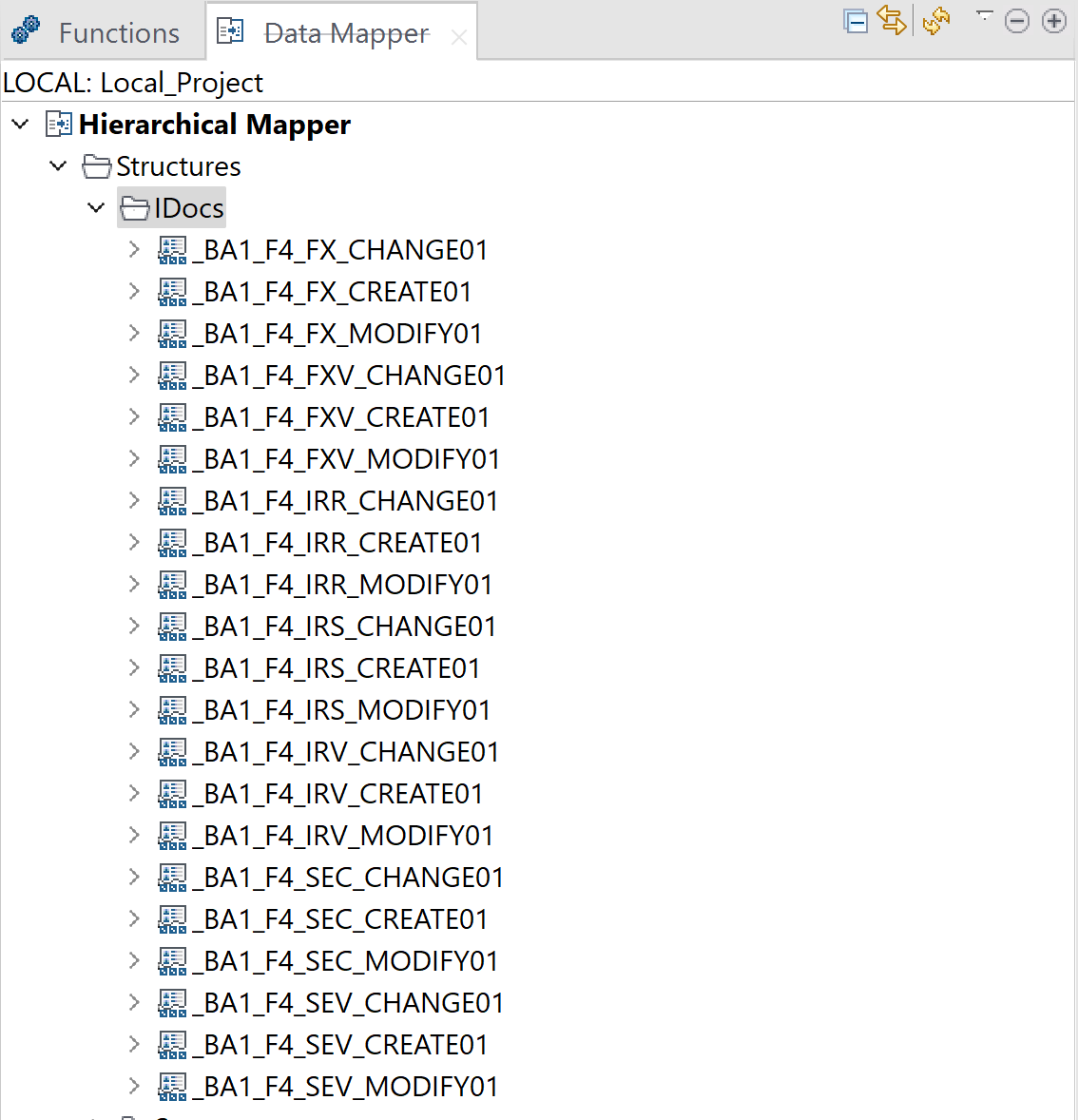Click the minimize circle icon in toolbar
Screen dimensions: 1078x1120
[x=1017, y=21]
